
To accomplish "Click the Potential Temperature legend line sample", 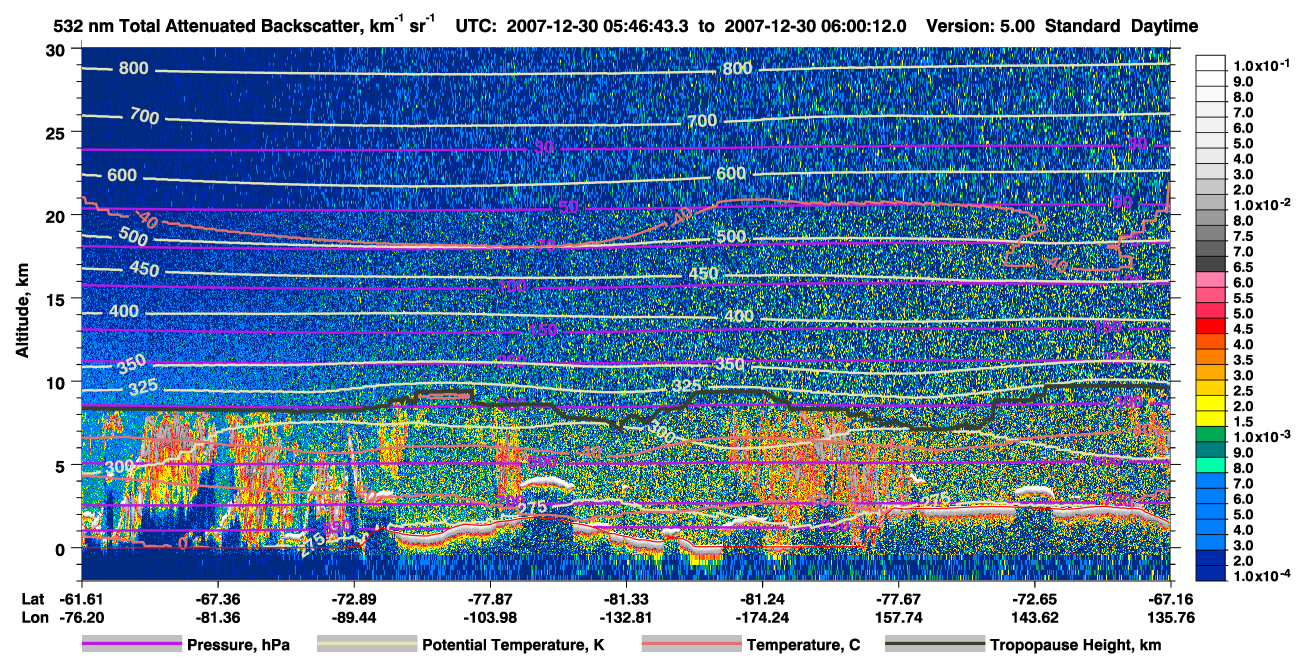I will tap(366, 645).
